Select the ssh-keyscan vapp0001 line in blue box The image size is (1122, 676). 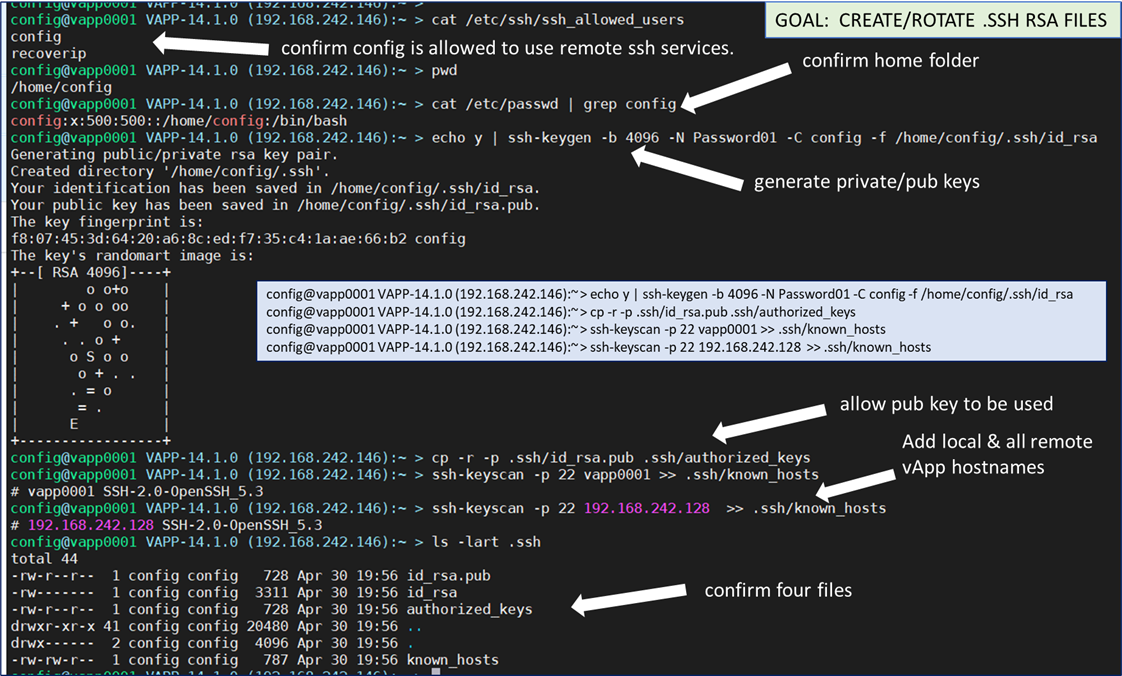coord(575,329)
